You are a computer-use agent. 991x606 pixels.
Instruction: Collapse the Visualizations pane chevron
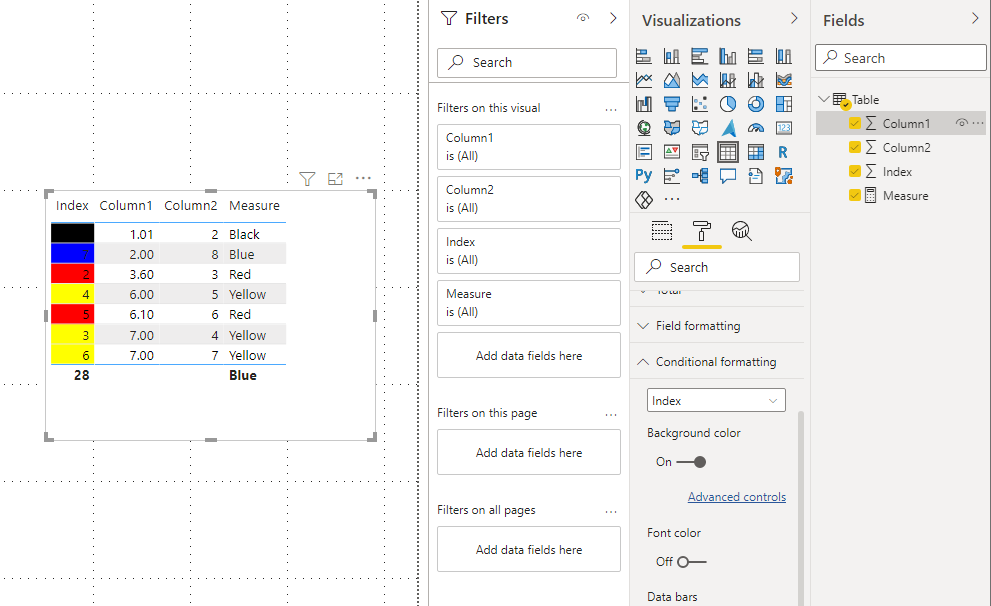pyautogui.click(x=794, y=19)
